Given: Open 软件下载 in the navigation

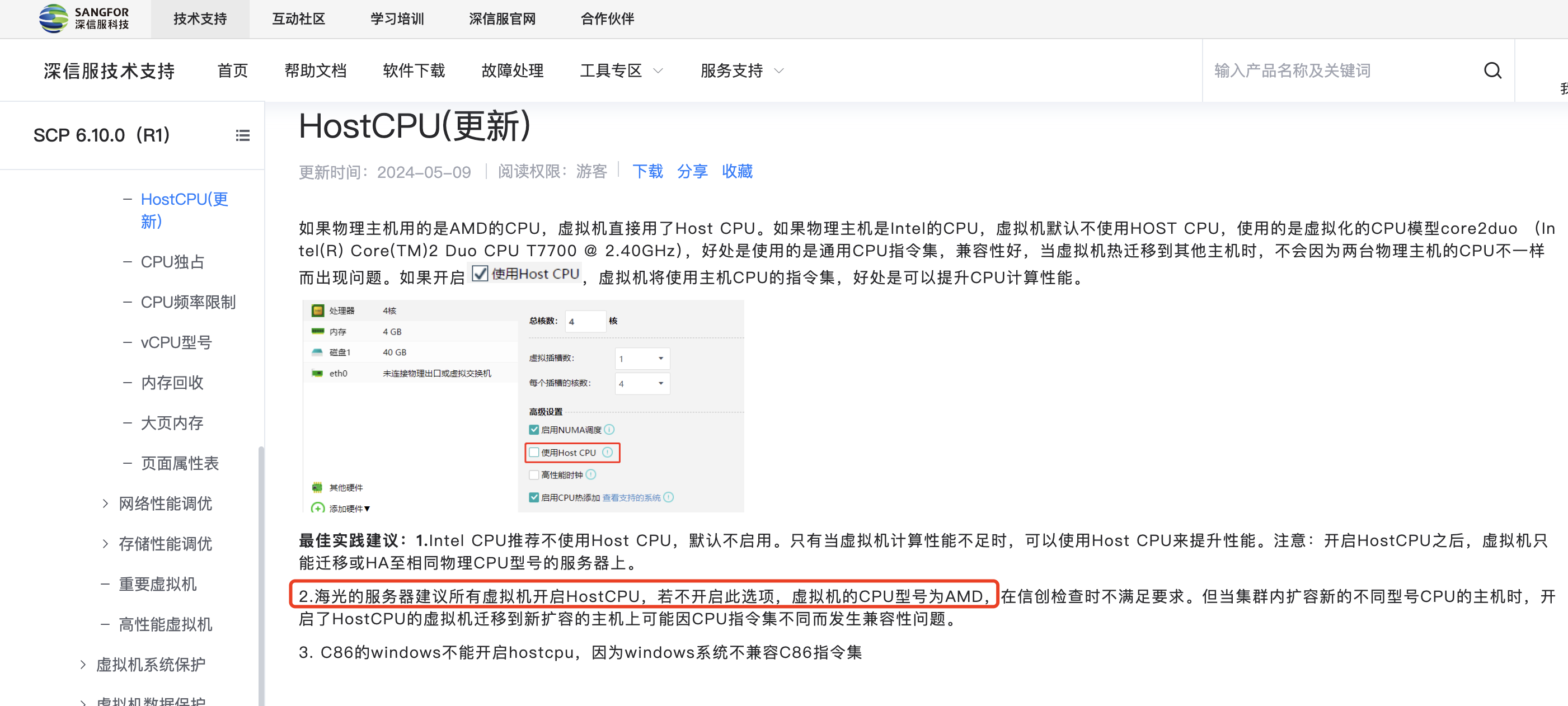Looking at the screenshot, I should tap(414, 70).
